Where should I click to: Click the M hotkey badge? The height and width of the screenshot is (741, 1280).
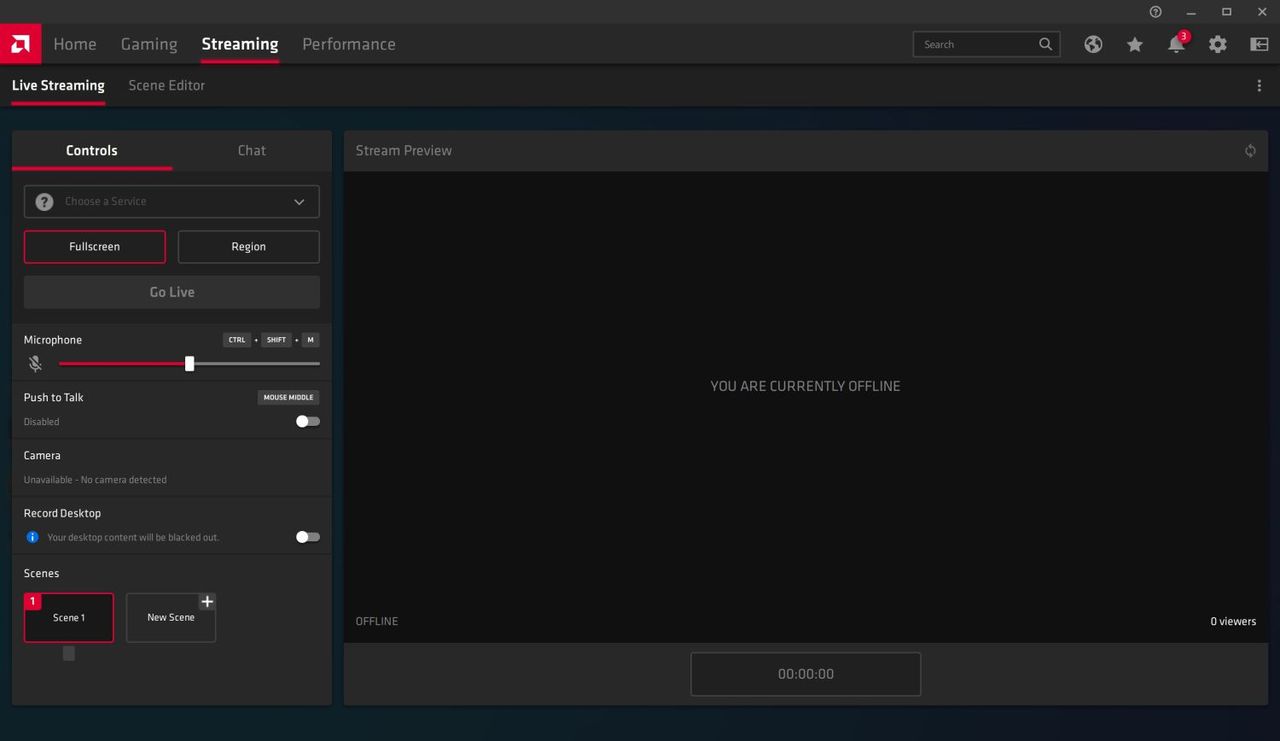pos(311,340)
